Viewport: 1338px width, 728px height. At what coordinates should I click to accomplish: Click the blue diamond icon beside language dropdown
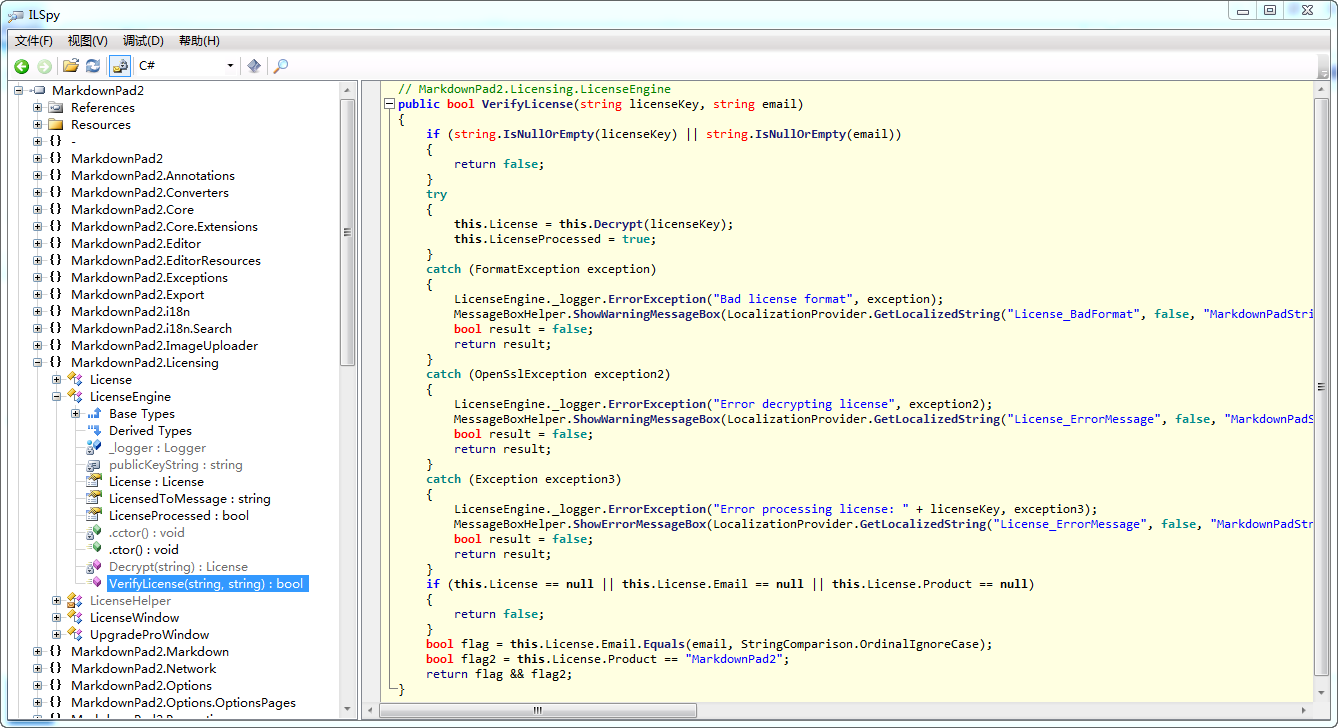pos(254,66)
